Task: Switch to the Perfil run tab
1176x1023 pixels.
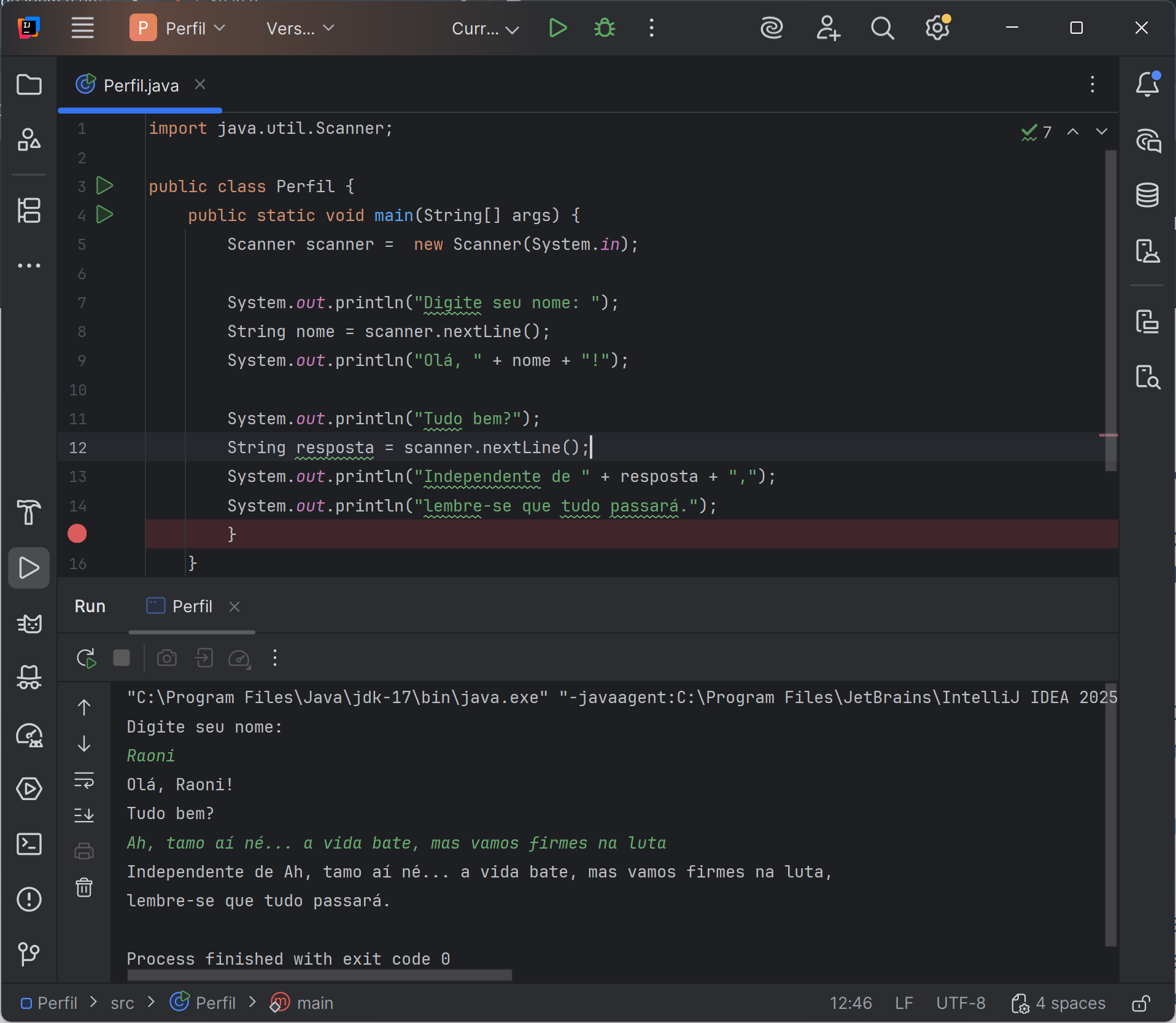Action: click(x=191, y=607)
